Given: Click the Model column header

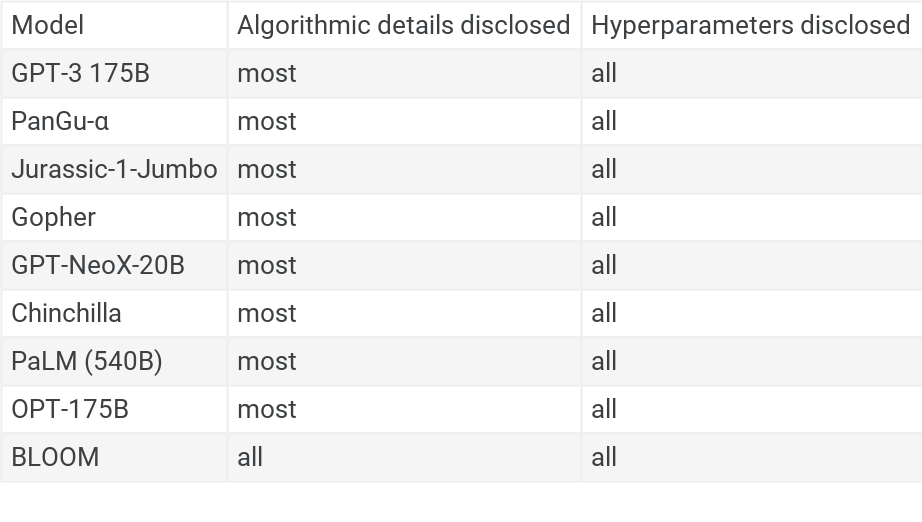Looking at the screenshot, I should [x=48, y=25].
